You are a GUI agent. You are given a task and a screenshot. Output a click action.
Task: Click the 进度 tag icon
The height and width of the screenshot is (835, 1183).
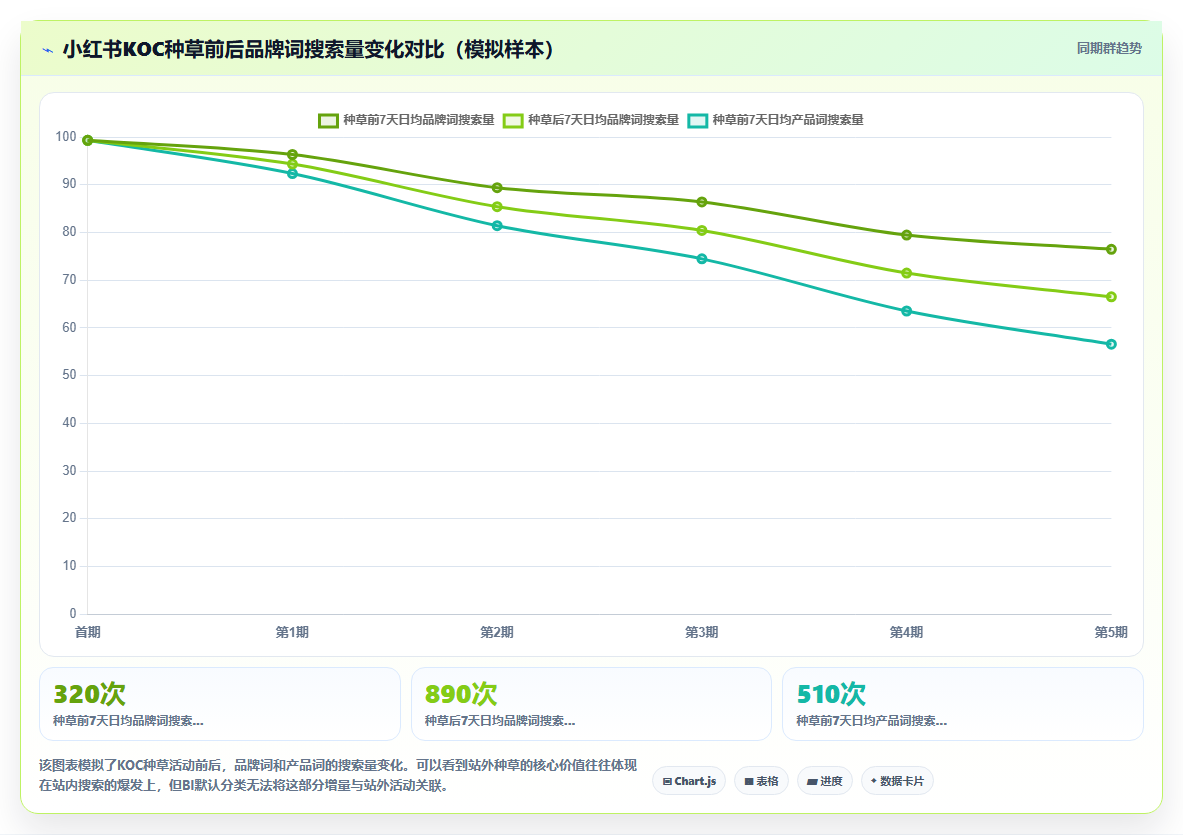tap(813, 781)
